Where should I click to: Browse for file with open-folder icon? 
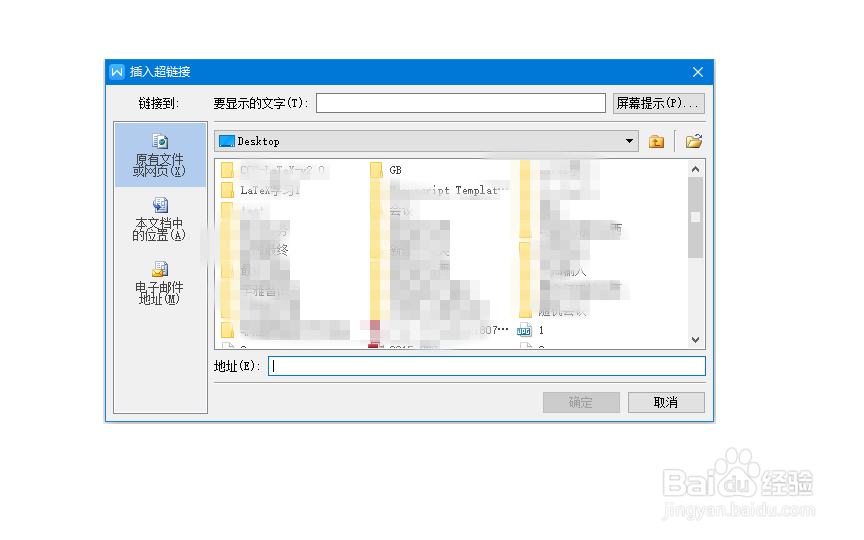click(693, 142)
